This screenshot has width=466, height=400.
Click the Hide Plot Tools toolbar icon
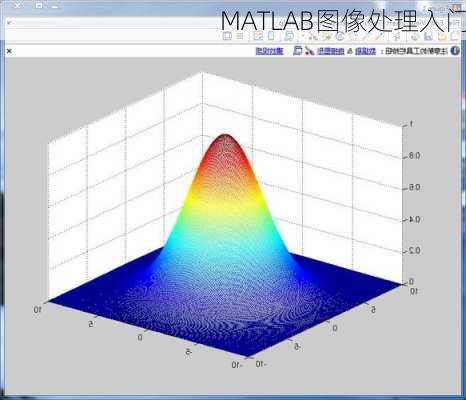[x=240, y=36]
